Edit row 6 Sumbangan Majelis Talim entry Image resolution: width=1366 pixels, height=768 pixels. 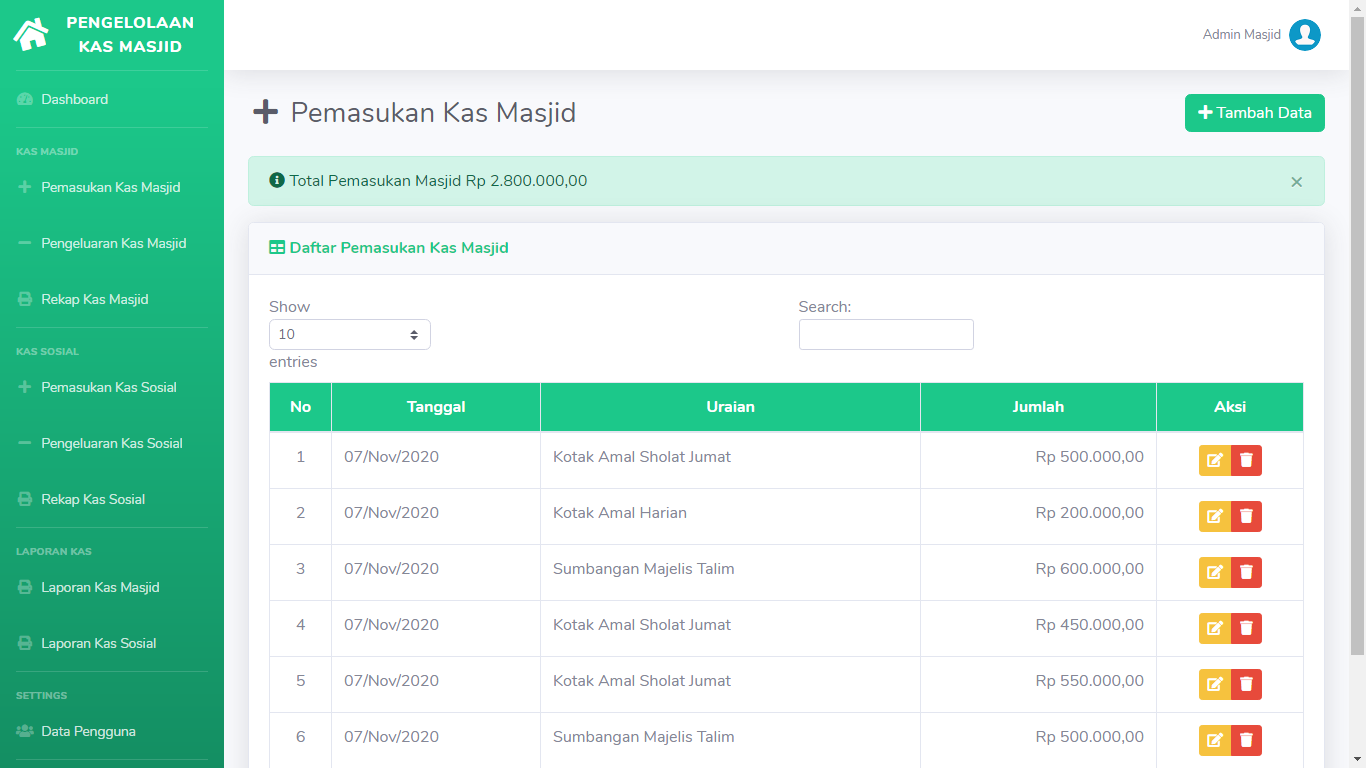click(x=1215, y=740)
